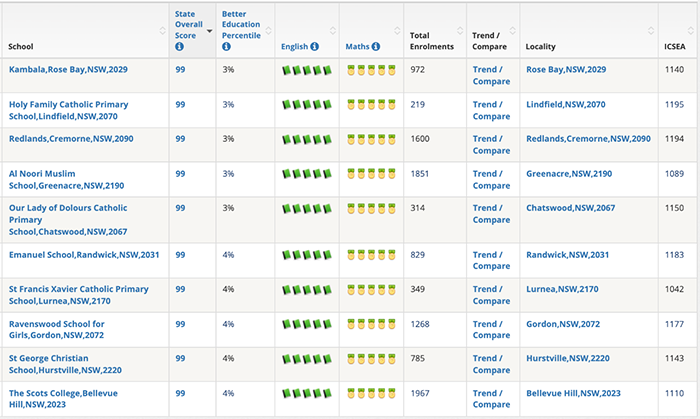Image resolution: width=700 pixels, height=419 pixels.
Task: Click score 99 in St Francis Xavier row
Action: 180,289
